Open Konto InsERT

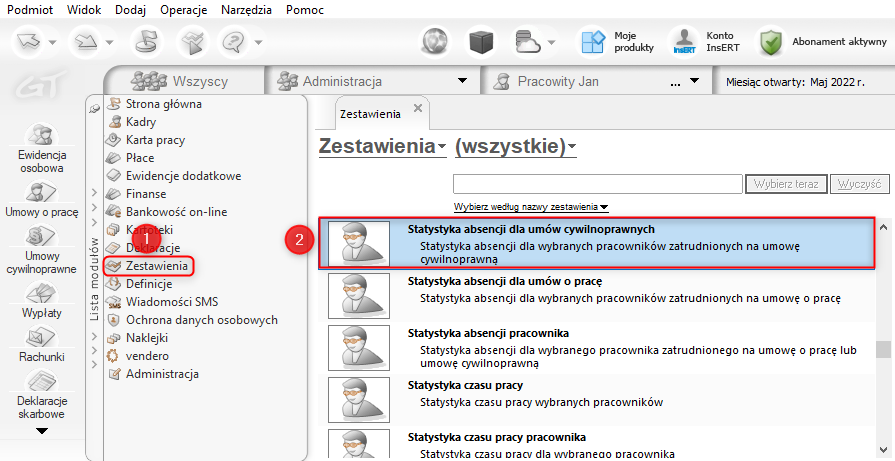pos(706,42)
